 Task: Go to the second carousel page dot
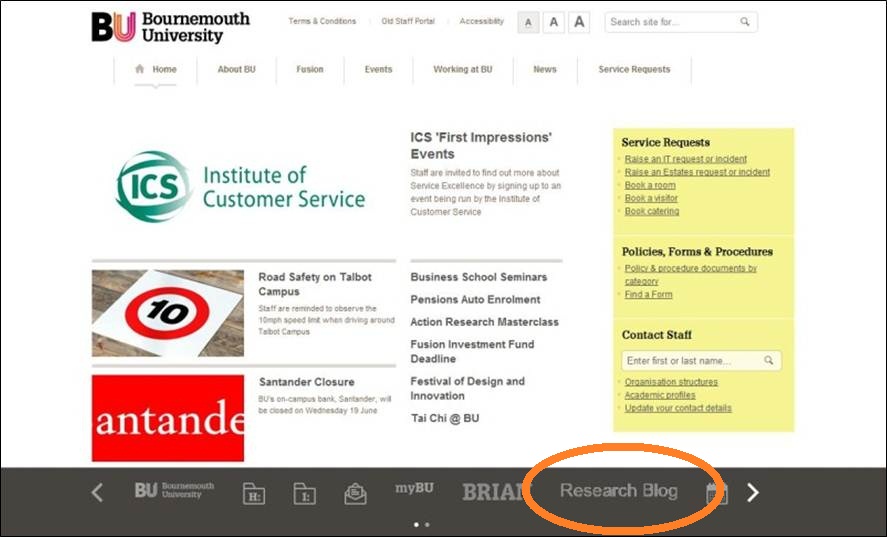pyautogui.click(x=427, y=525)
